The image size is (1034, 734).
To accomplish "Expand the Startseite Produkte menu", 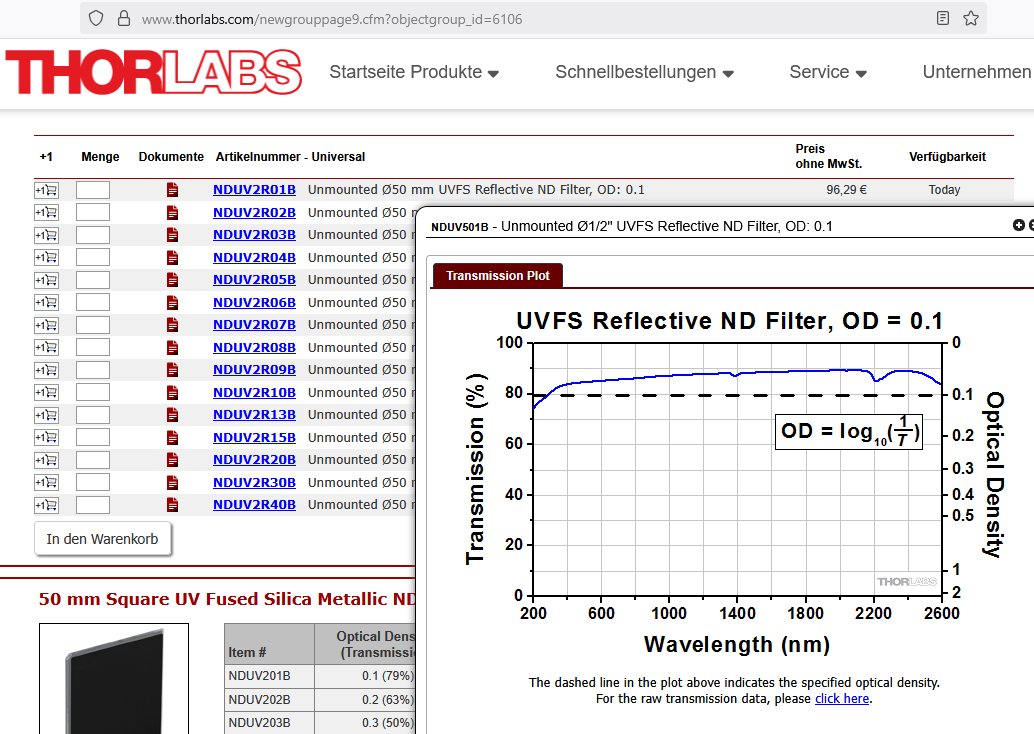I will (414, 72).
